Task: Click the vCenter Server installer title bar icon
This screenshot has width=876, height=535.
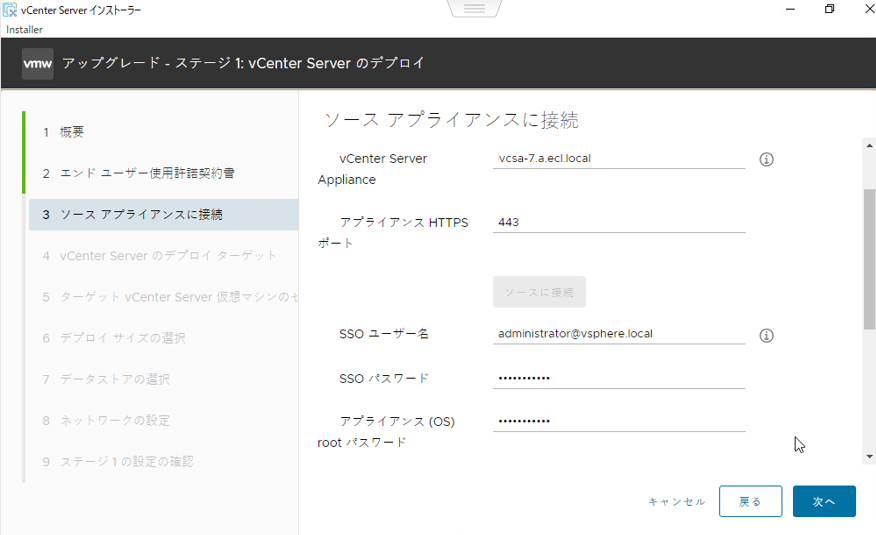Action: [10, 10]
